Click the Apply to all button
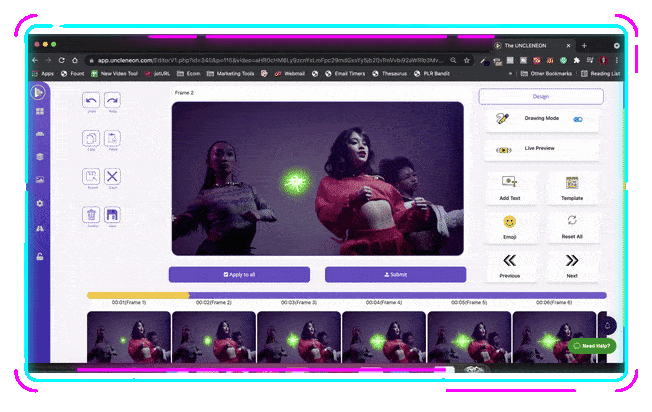Viewport: 652px width, 412px height. [x=239, y=274]
